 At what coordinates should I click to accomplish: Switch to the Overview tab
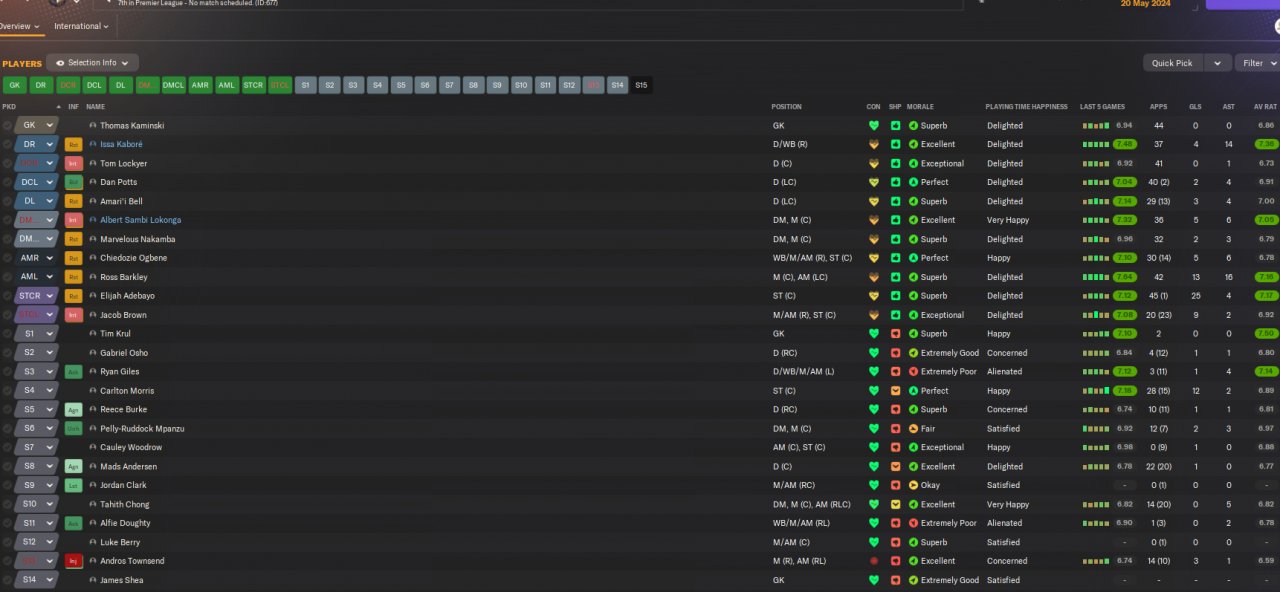pyautogui.click(x=19, y=26)
